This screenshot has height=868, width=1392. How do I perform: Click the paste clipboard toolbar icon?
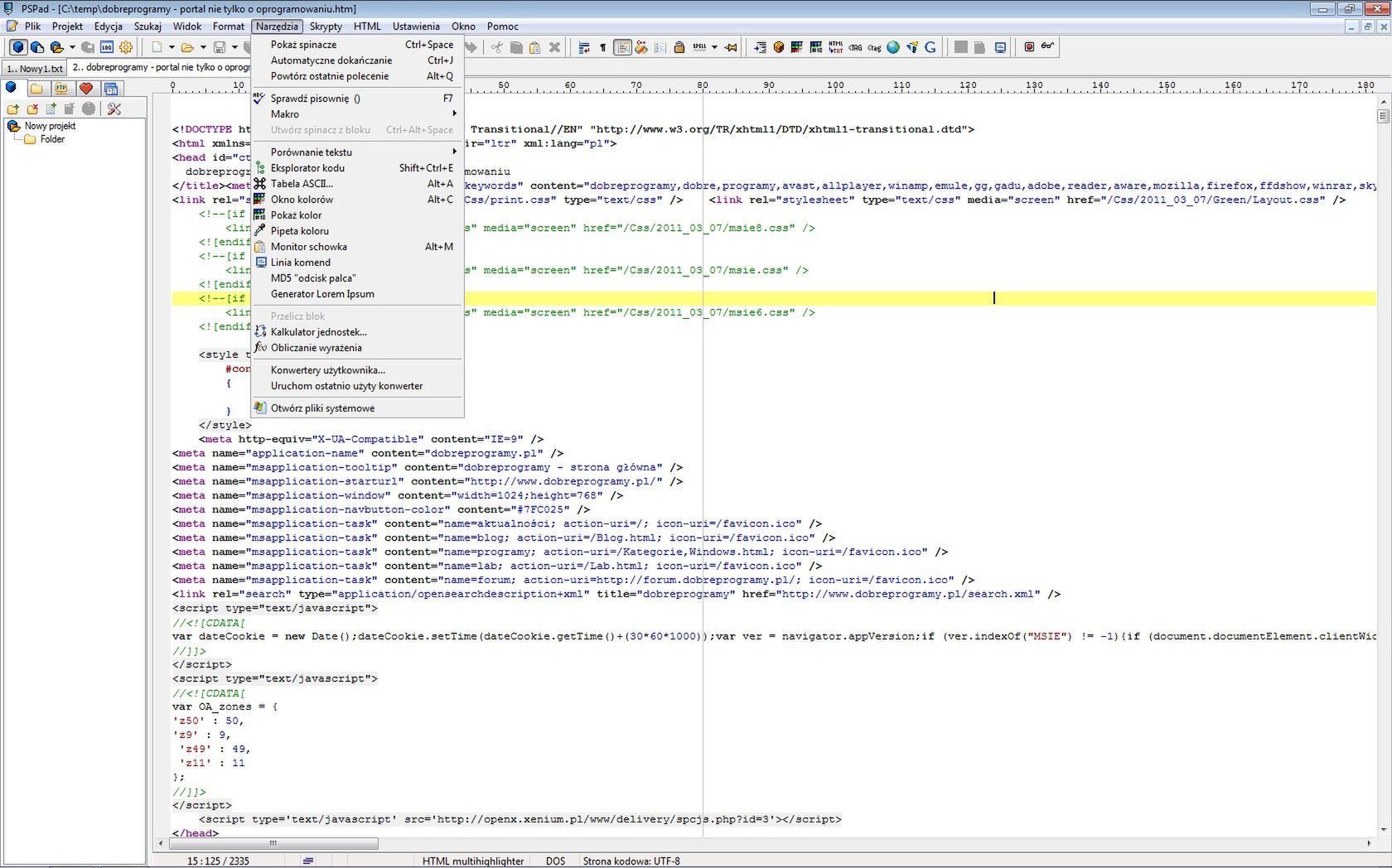pos(535,47)
